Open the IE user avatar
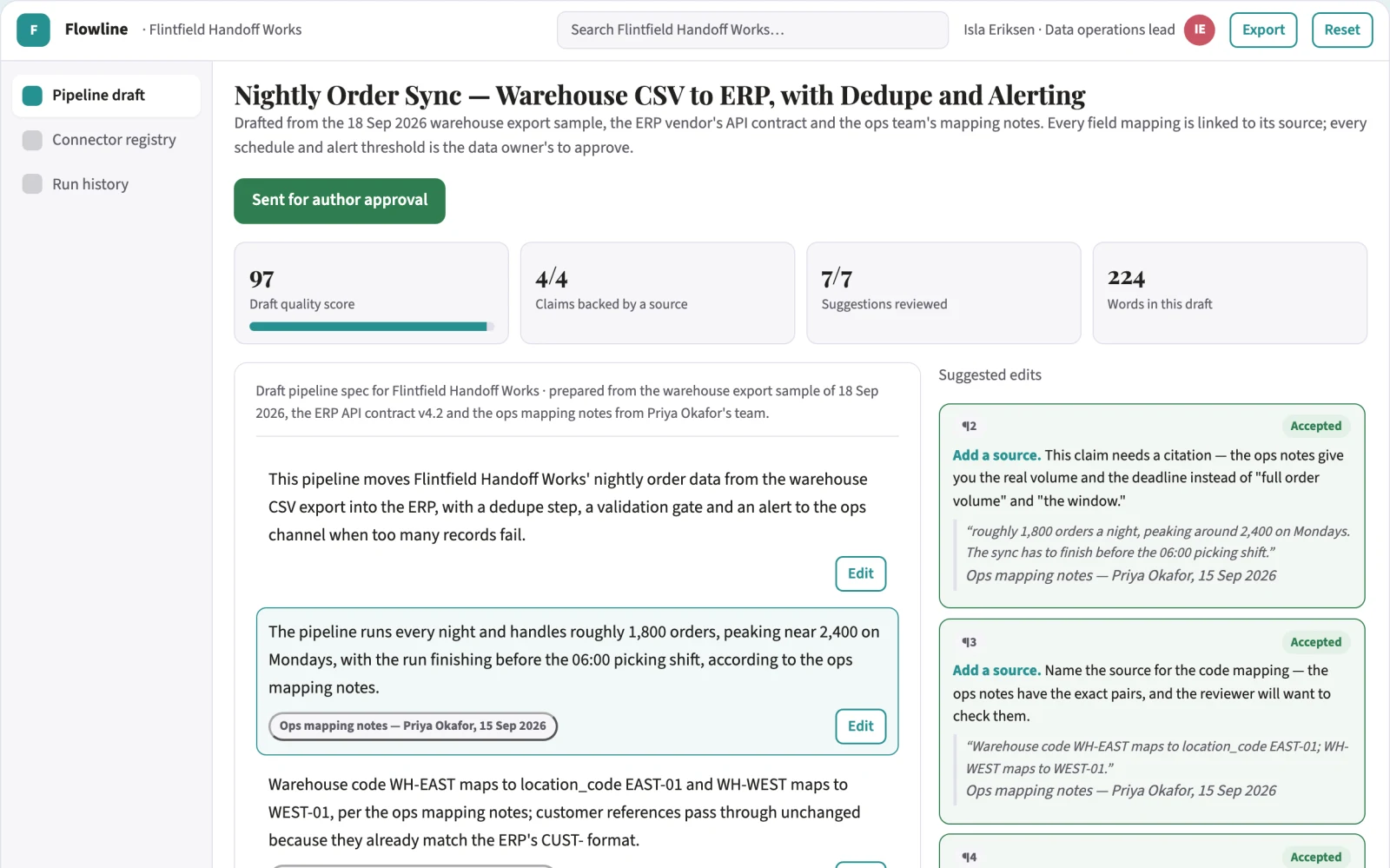Viewport: 1390px width, 868px height. click(x=1199, y=30)
